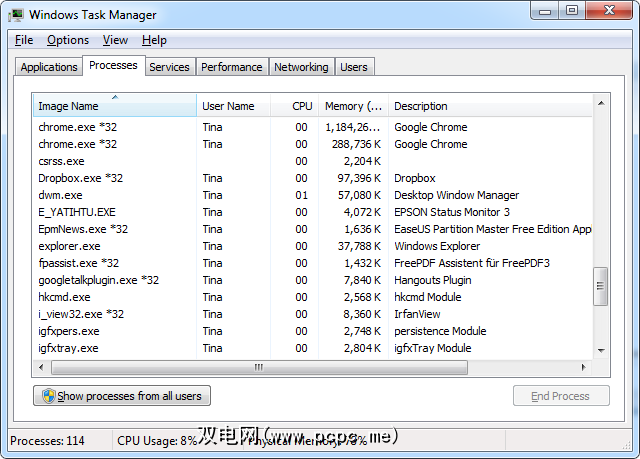Viewport: 640px width, 459px height.
Task: Select the dwm.exe process row
Action: [x=312, y=195]
